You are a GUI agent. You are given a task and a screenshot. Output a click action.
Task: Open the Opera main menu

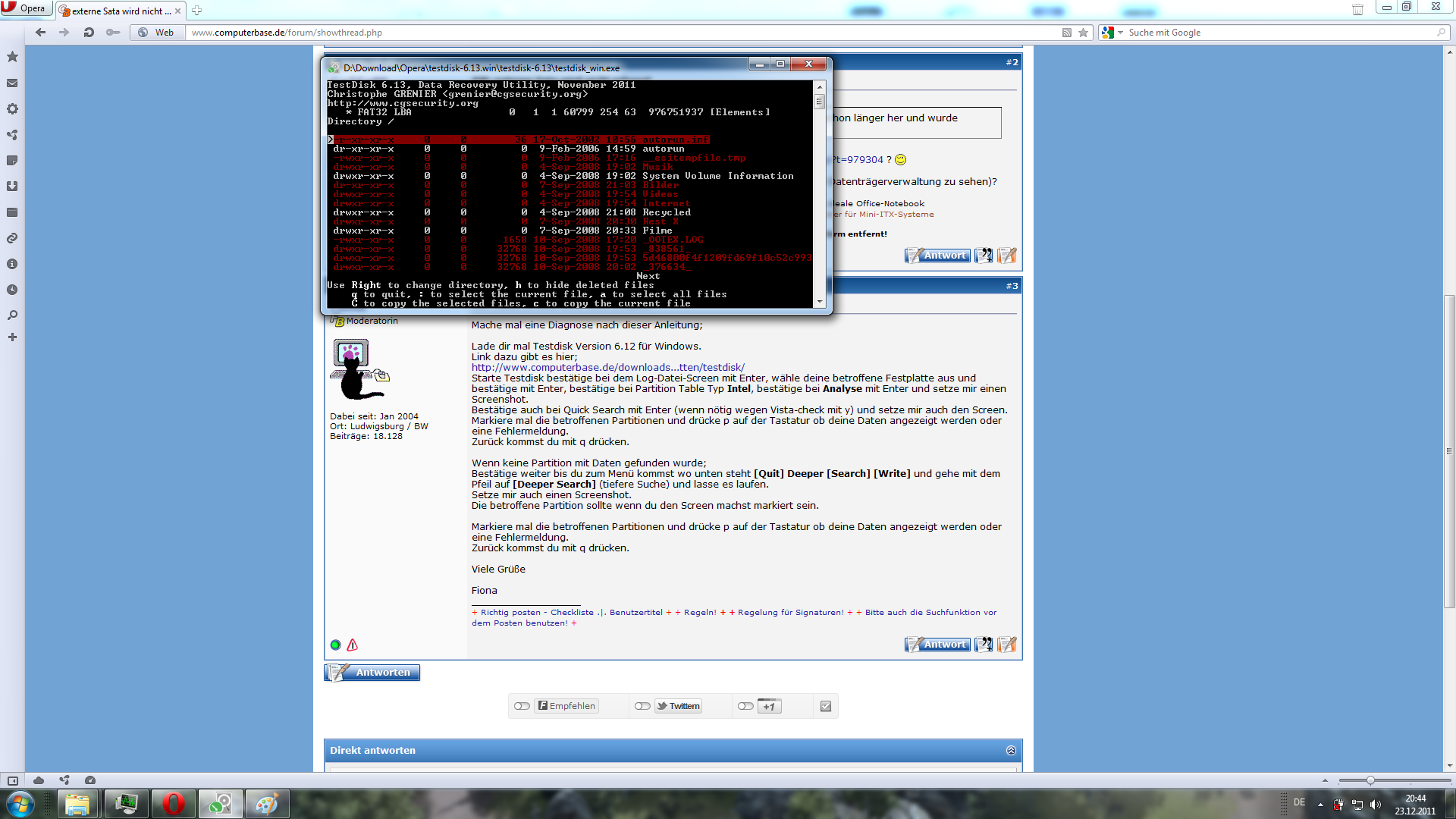tap(25, 8)
